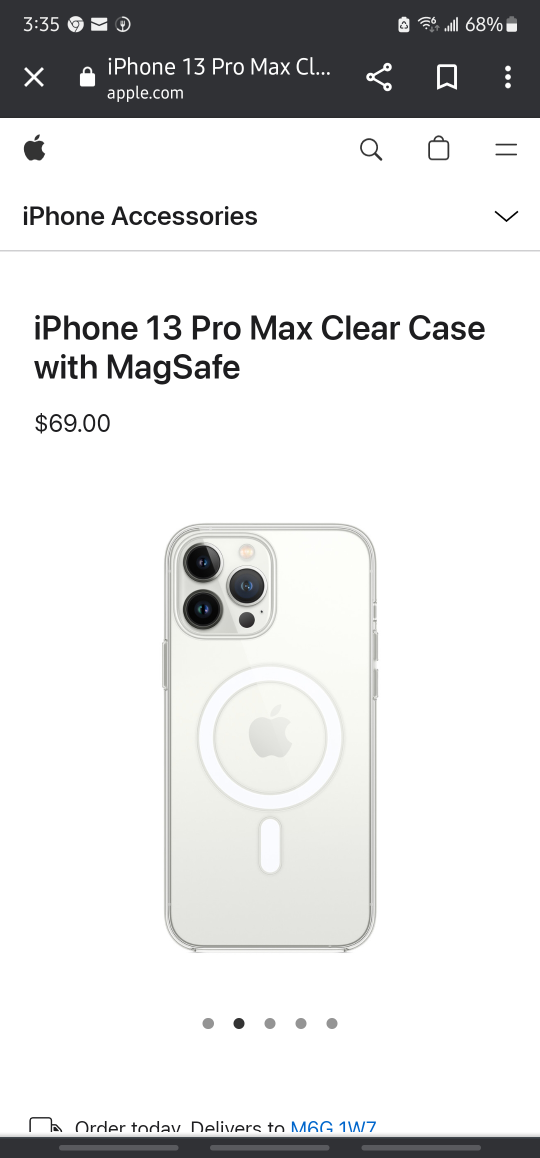
Task: Select the first image gallery dot
Action: point(208,1023)
